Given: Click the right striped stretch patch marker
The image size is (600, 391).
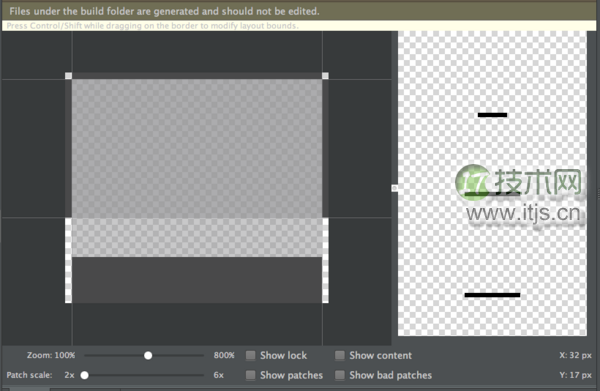Looking at the screenshot, I should click(x=325, y=261).
